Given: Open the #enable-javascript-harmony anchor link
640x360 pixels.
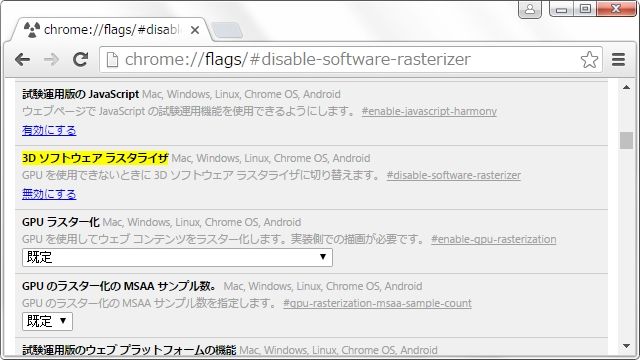Looking at the screenshot, I should tap(429, 111).
